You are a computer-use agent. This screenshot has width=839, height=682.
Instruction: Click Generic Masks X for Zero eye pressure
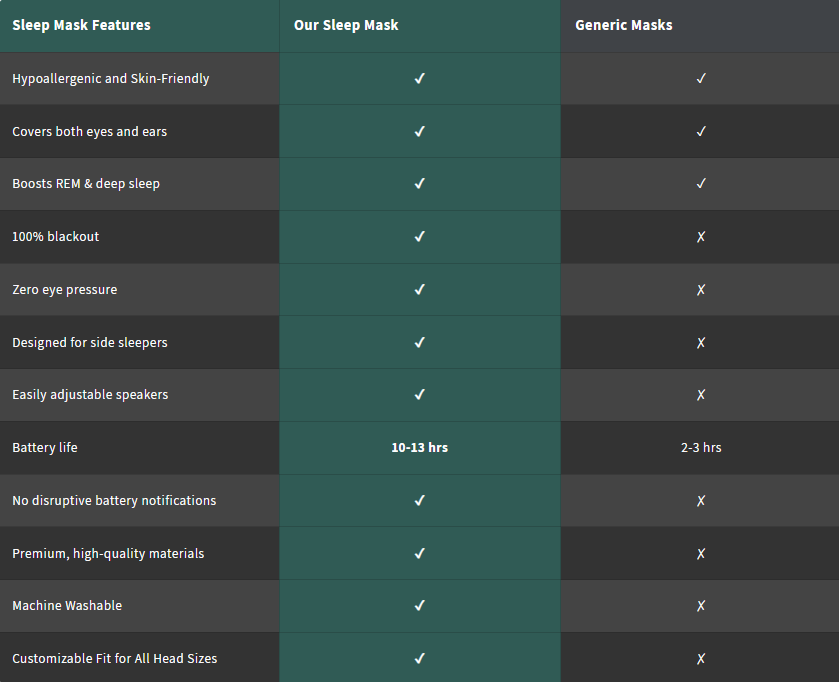[x=701, y=290]
